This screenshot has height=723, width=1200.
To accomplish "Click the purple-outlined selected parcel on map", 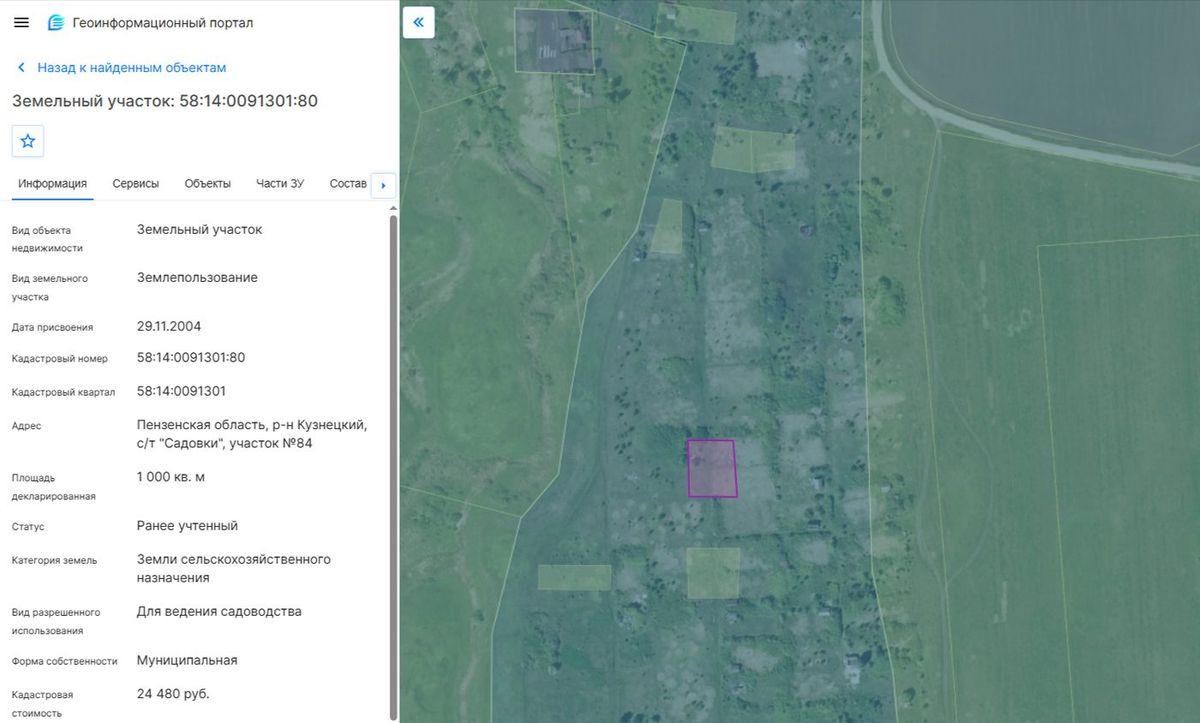I will click(x=712, y=468).
